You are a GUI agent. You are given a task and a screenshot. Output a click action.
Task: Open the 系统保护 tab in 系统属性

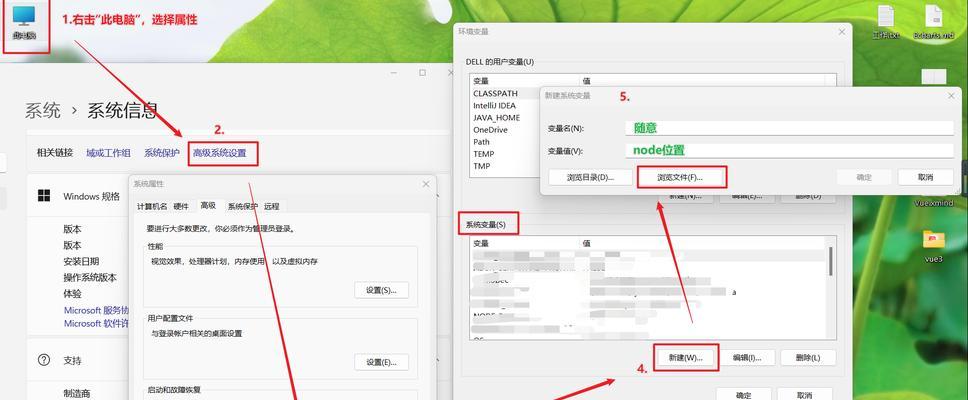[x=243, y=206]
